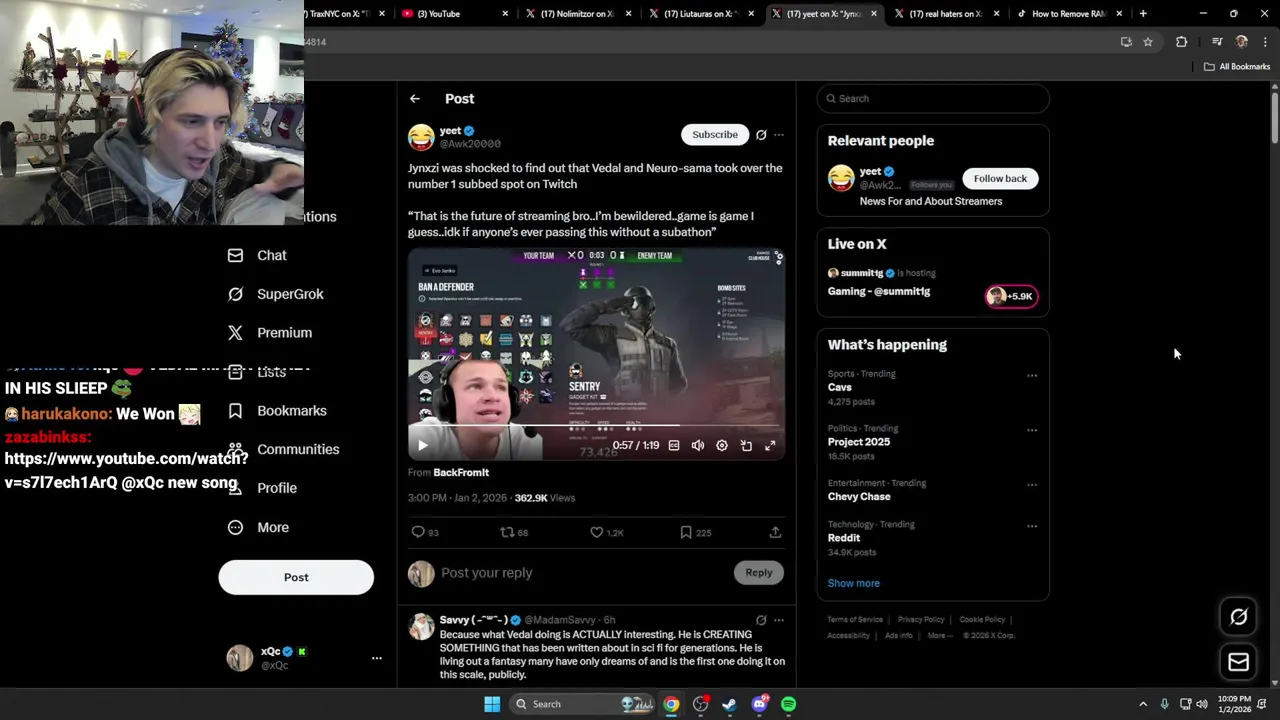Open Spotify from taskbar
Screen dimensions: 1280x720
789,704
